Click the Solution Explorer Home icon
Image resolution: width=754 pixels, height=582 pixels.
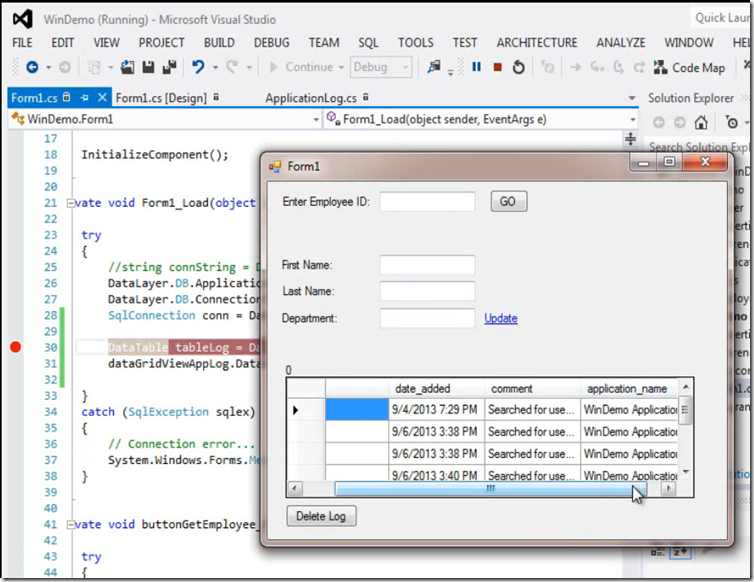coord(701,123)
